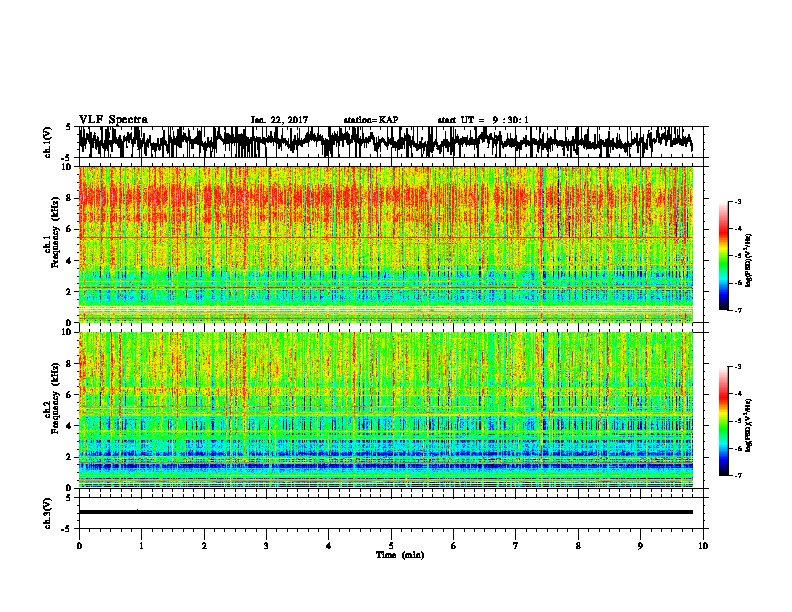The image size is (792, 612).
Task: Click time axis tick label '4'
Action: point(329,546)
